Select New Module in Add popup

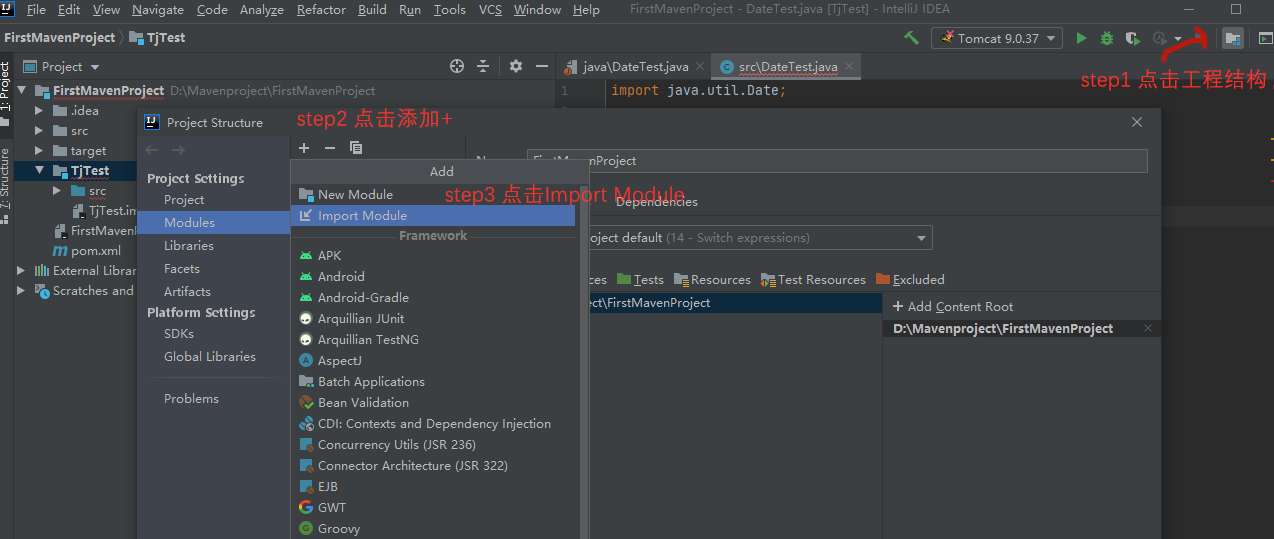coord(433,194)
